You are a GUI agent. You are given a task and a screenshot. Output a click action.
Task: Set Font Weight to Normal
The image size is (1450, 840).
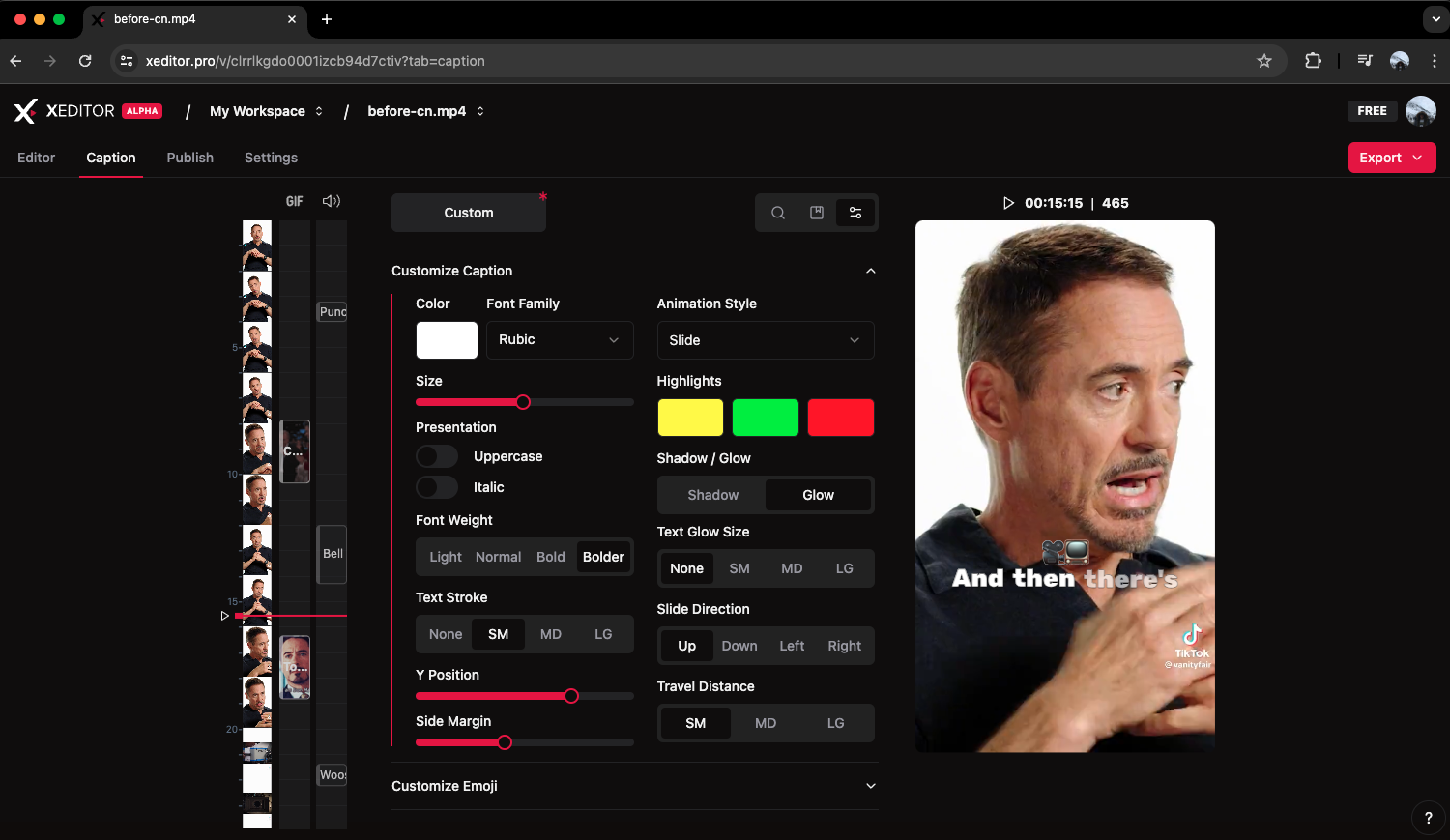498,557
